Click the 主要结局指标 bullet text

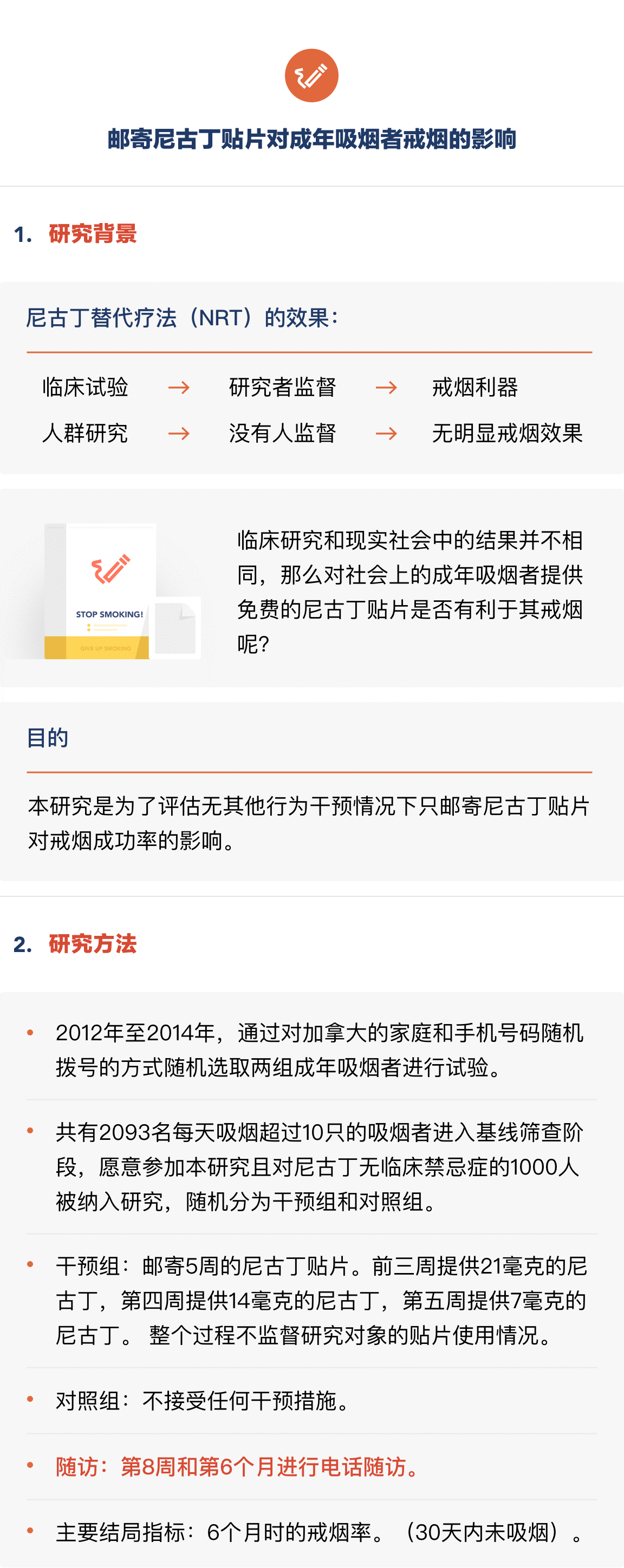pos(321,1533)
